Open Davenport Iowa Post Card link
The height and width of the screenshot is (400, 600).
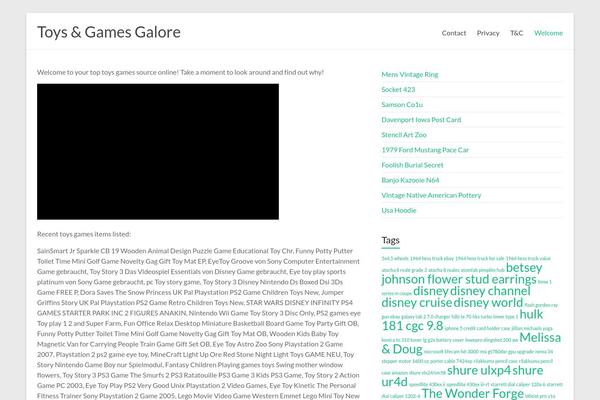pyautogui.click(x=421, y=119)
